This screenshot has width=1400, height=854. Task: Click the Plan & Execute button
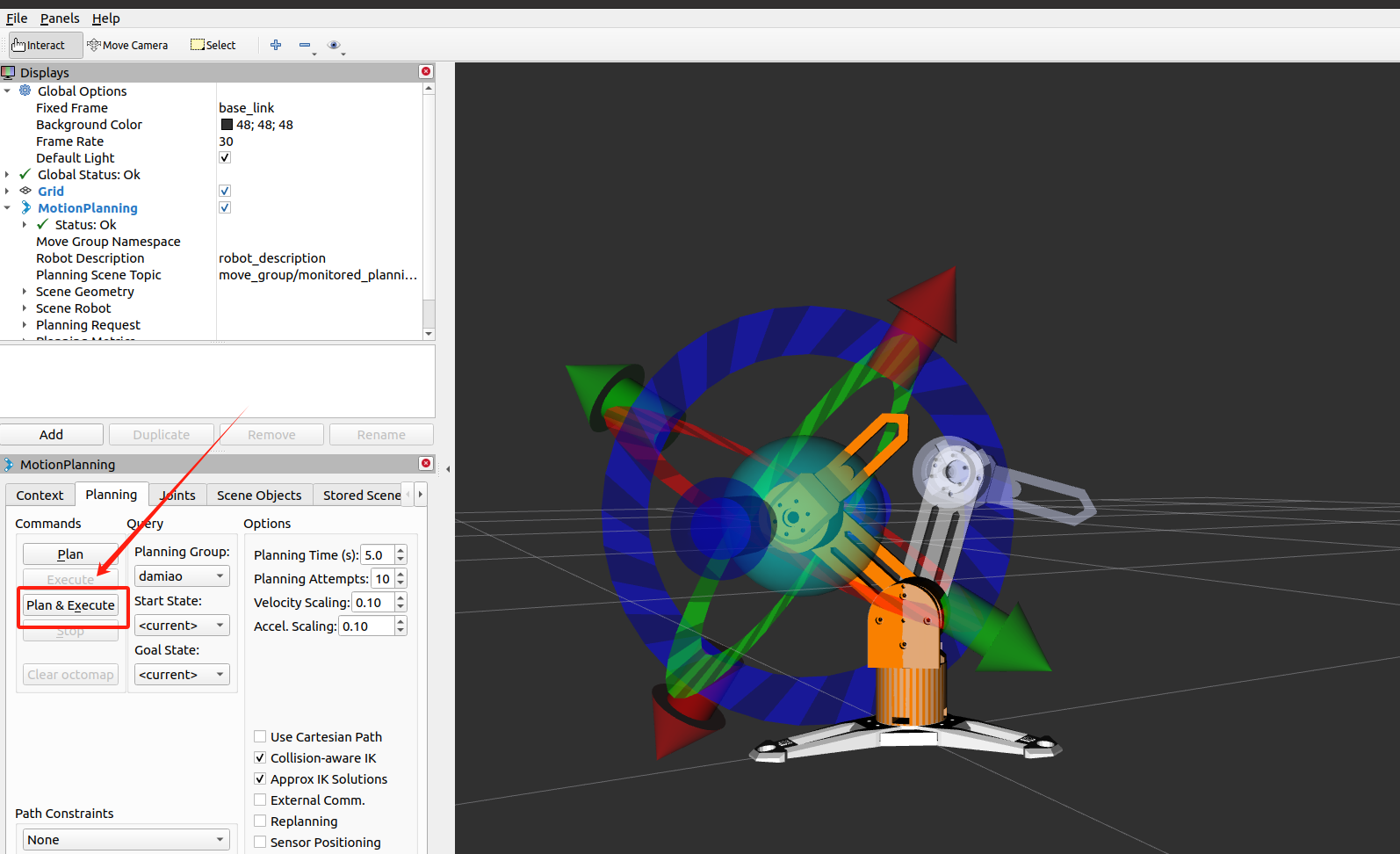pos(70,604)
